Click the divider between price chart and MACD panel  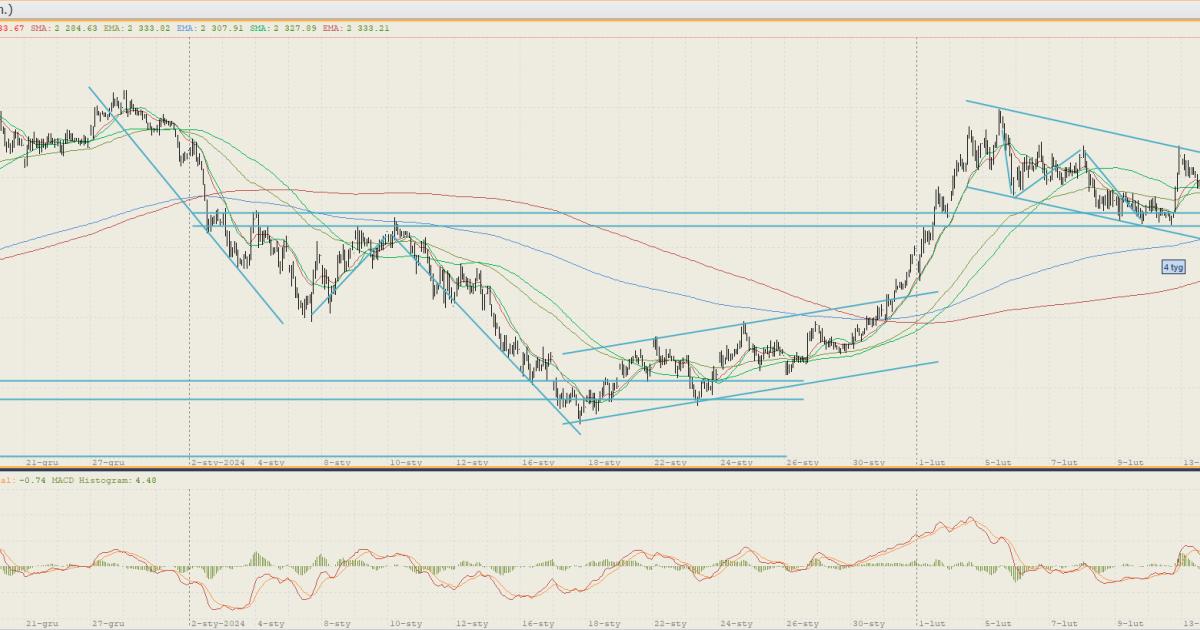(x=600, y=470)
